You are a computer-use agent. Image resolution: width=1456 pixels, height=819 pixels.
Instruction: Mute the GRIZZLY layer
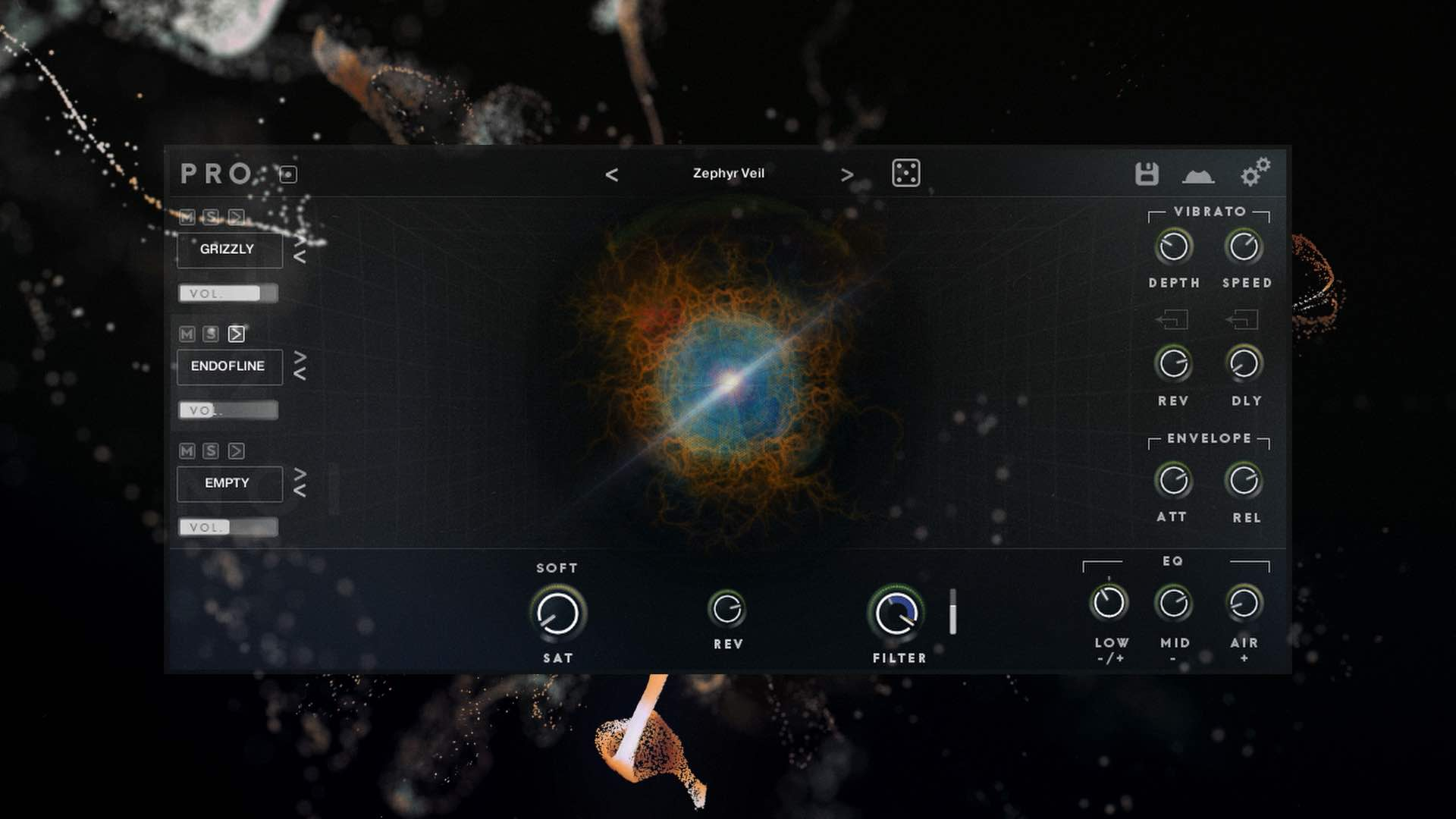click(x=187, y=217)
